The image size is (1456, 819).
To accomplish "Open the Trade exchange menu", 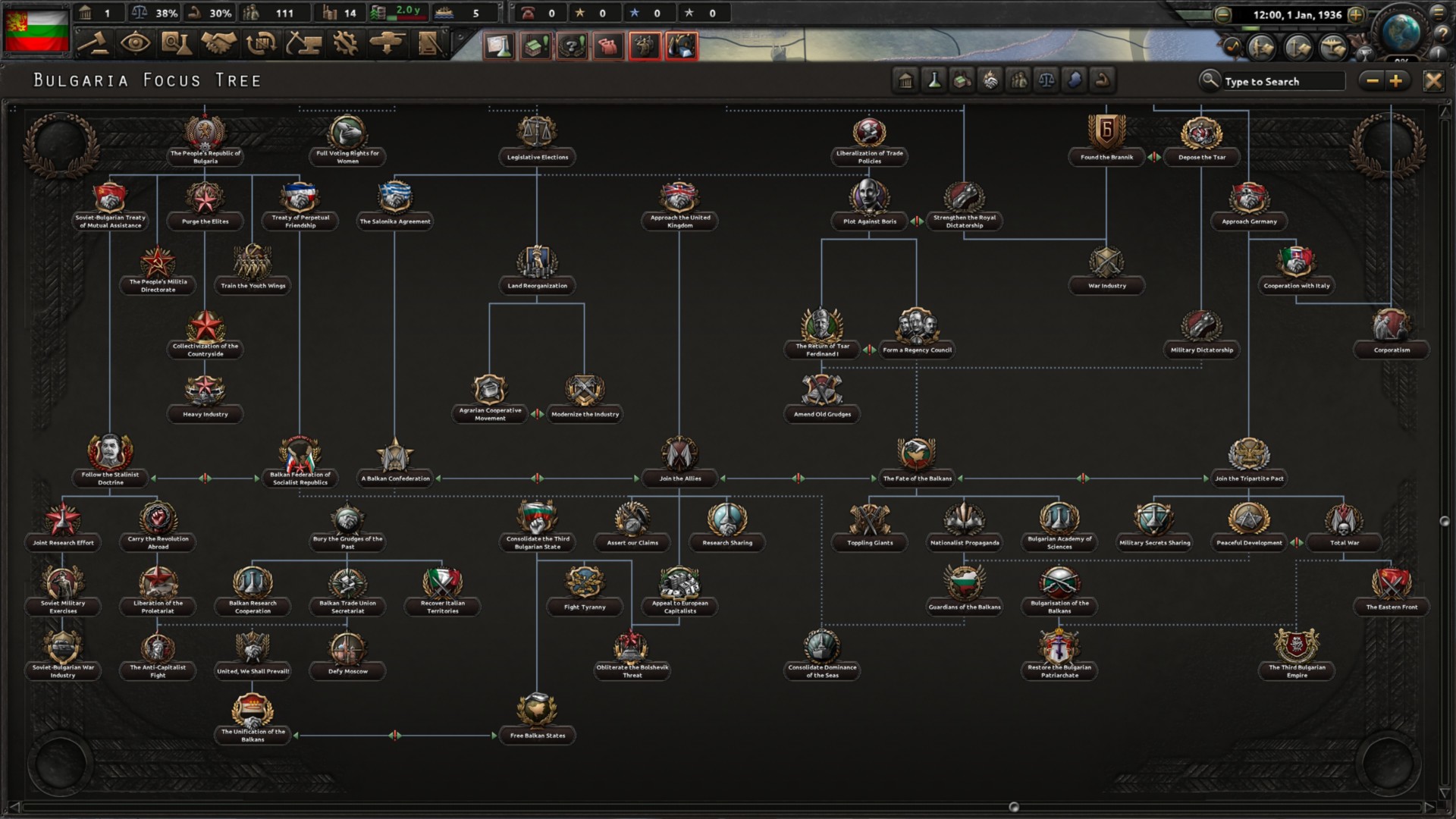I will pyautogui.click(x=261, y=43).
